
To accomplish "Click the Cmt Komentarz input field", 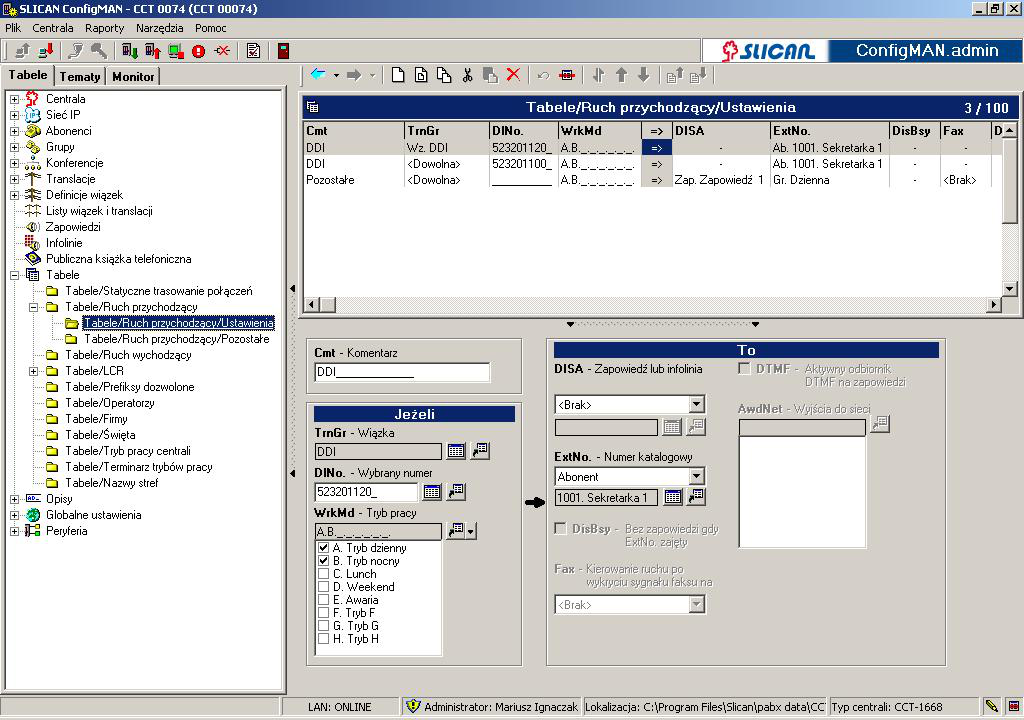I will coord(402,372).
